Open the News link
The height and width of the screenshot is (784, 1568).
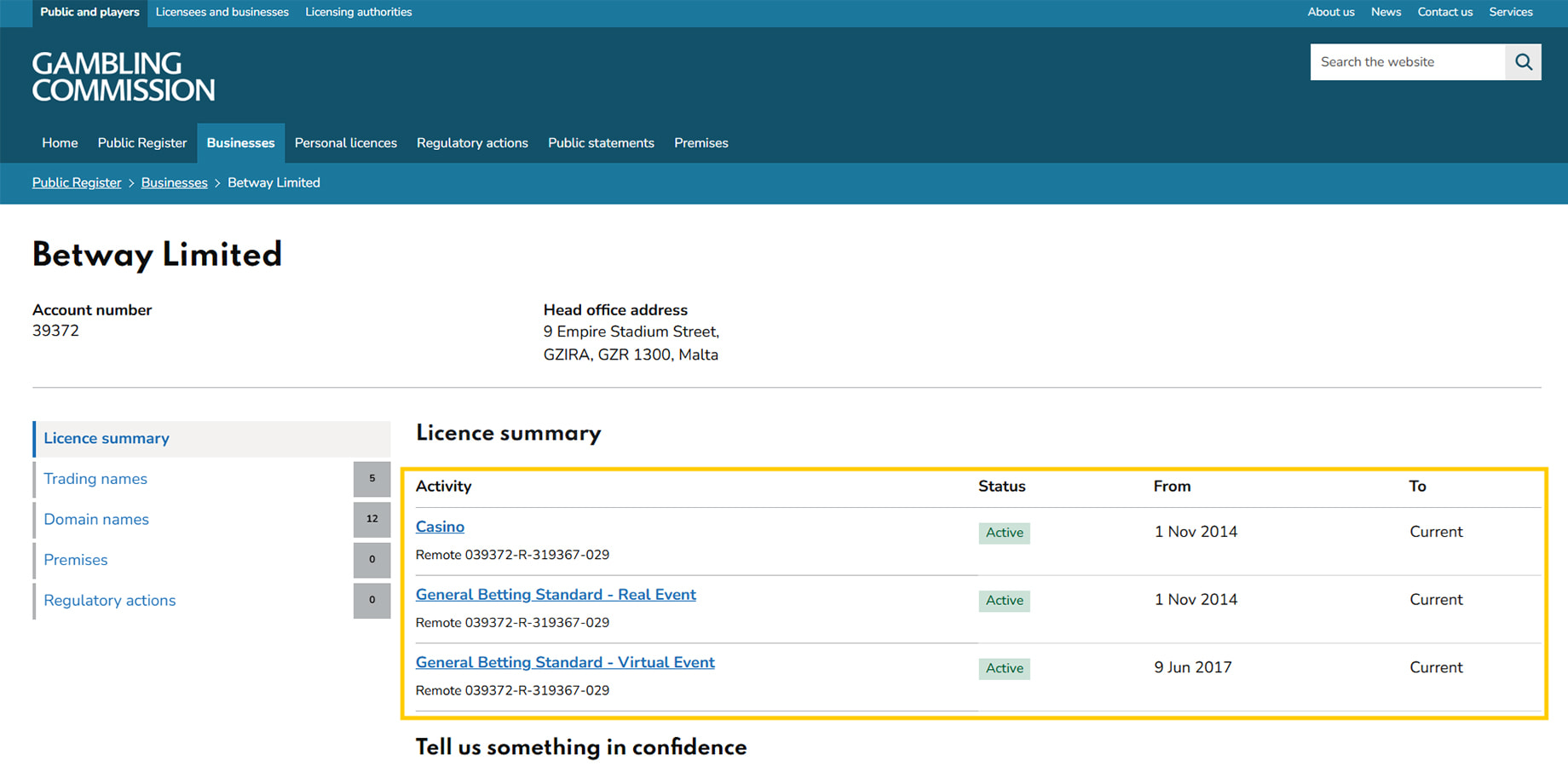tap(1386, 13)
